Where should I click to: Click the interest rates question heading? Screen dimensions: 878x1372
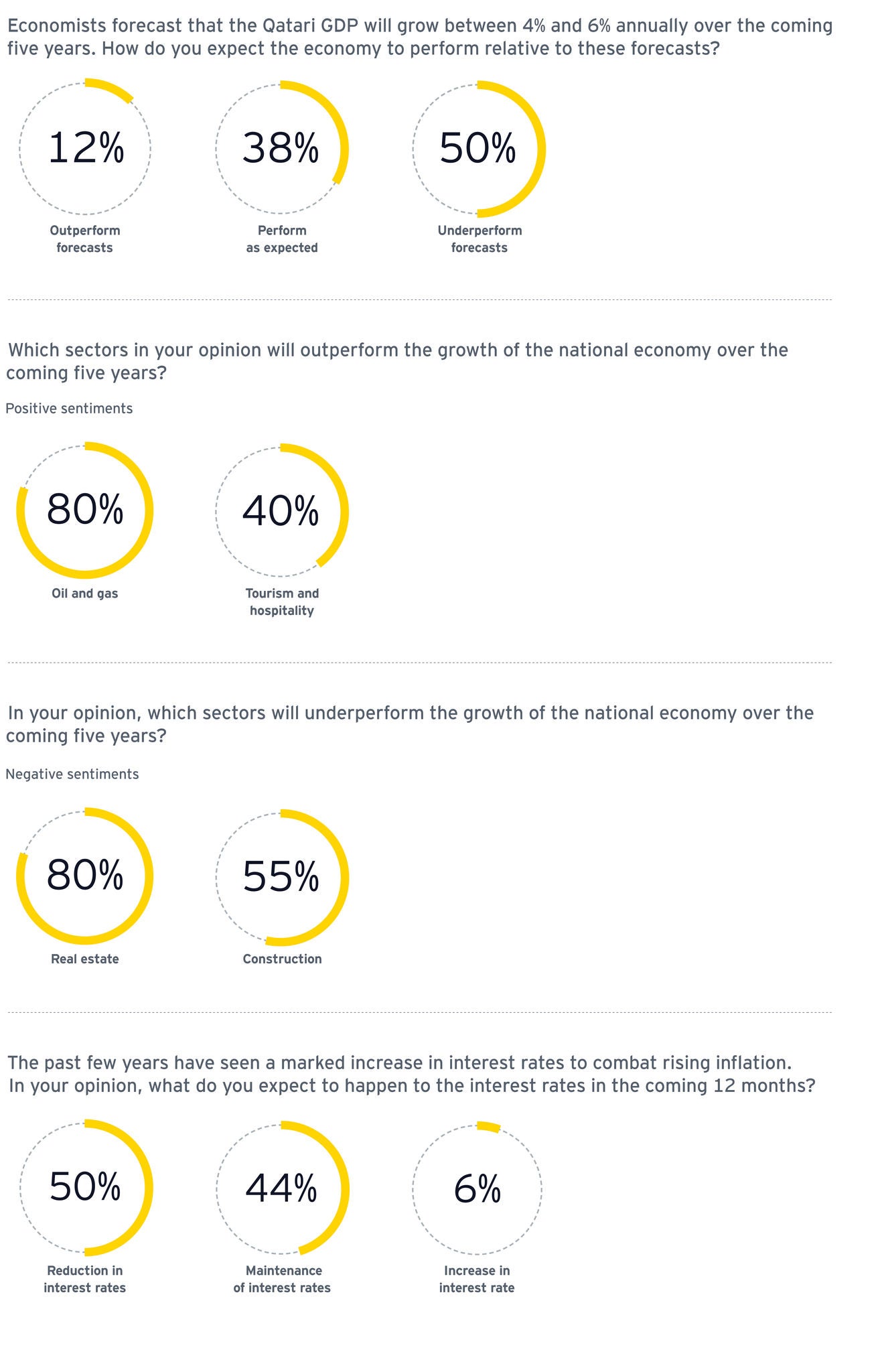411,1074
